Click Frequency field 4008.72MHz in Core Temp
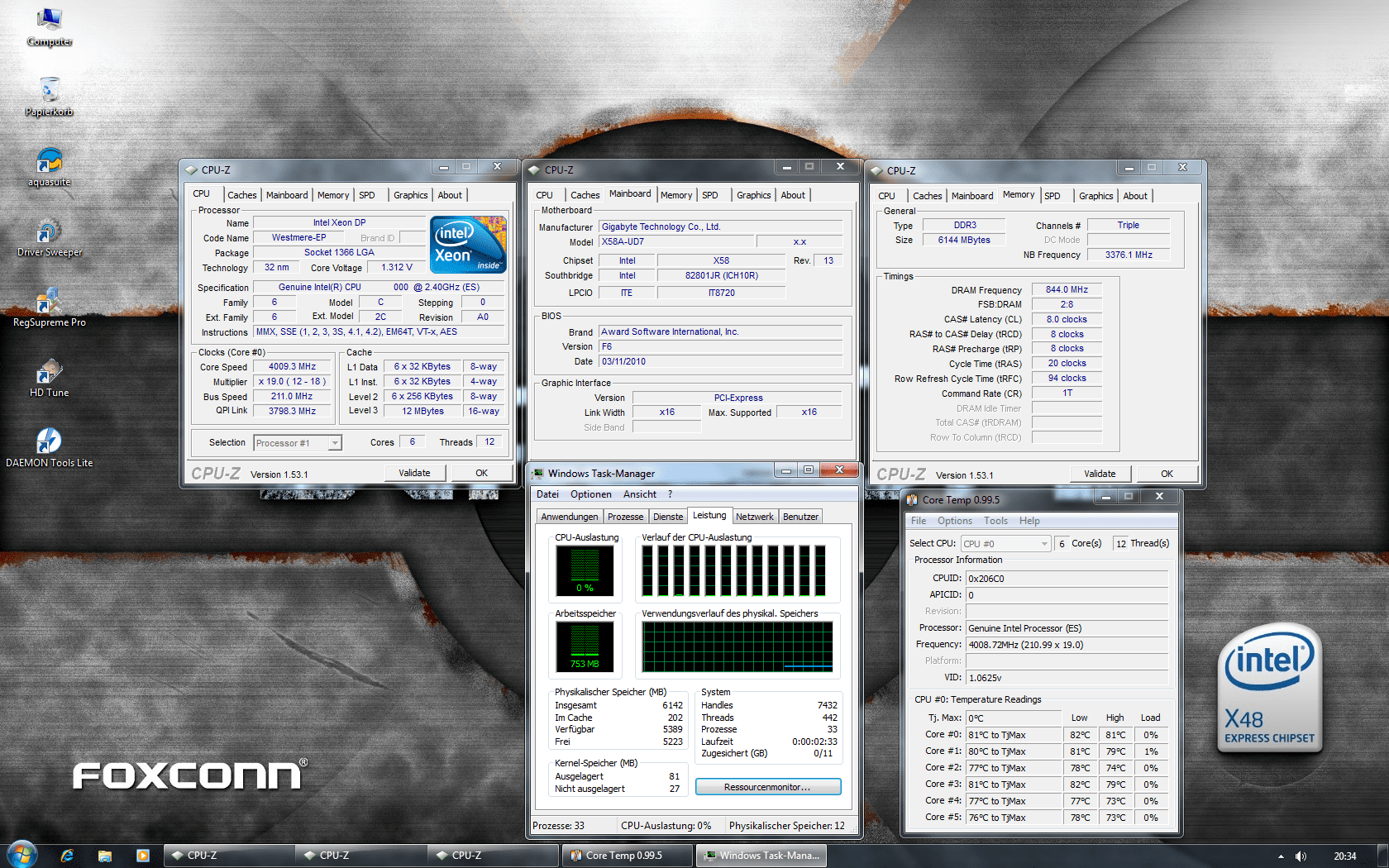This screenshot has height=868, width=1389. [1067, 645]
